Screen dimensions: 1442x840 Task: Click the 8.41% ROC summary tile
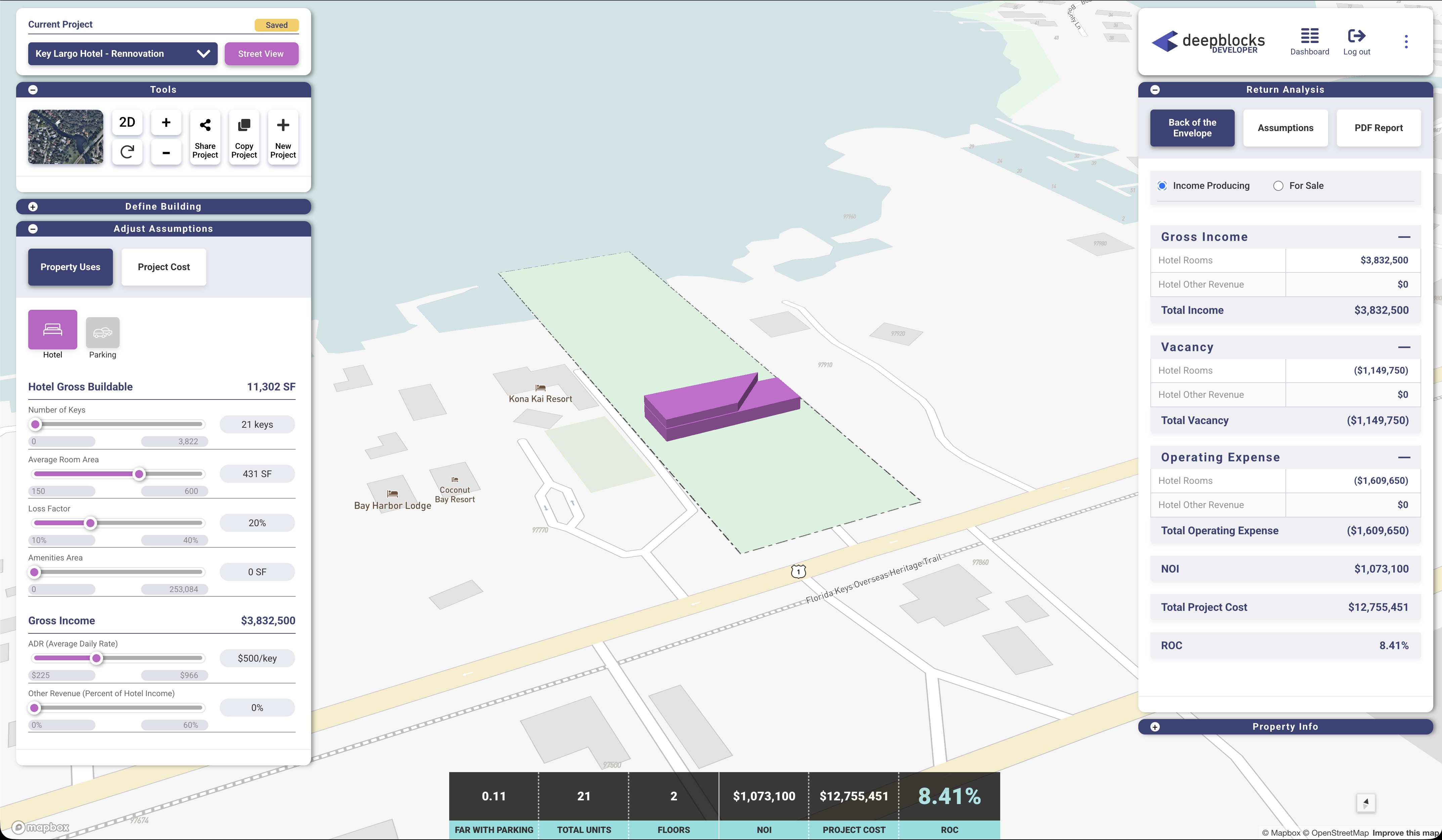tap(949, 806)
